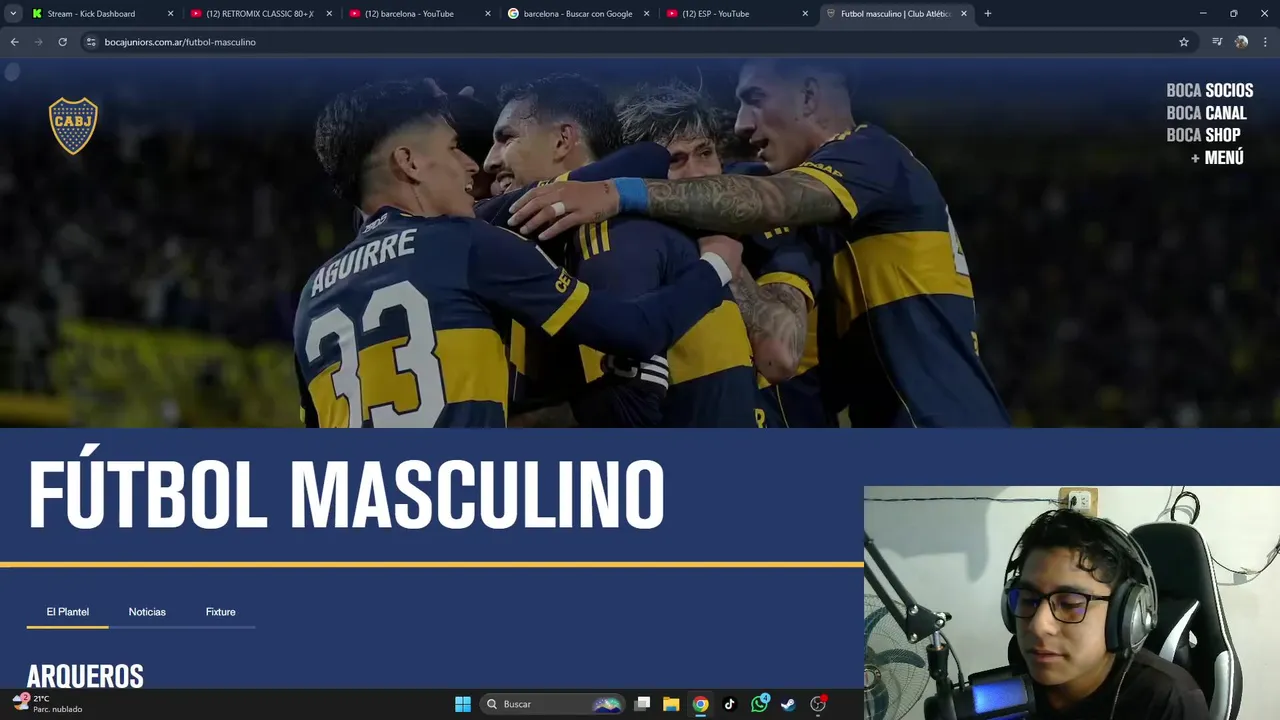This screenshot has height=720, width=1280.
Task: Open the Chrome profile avatar
Action: 1241,42
